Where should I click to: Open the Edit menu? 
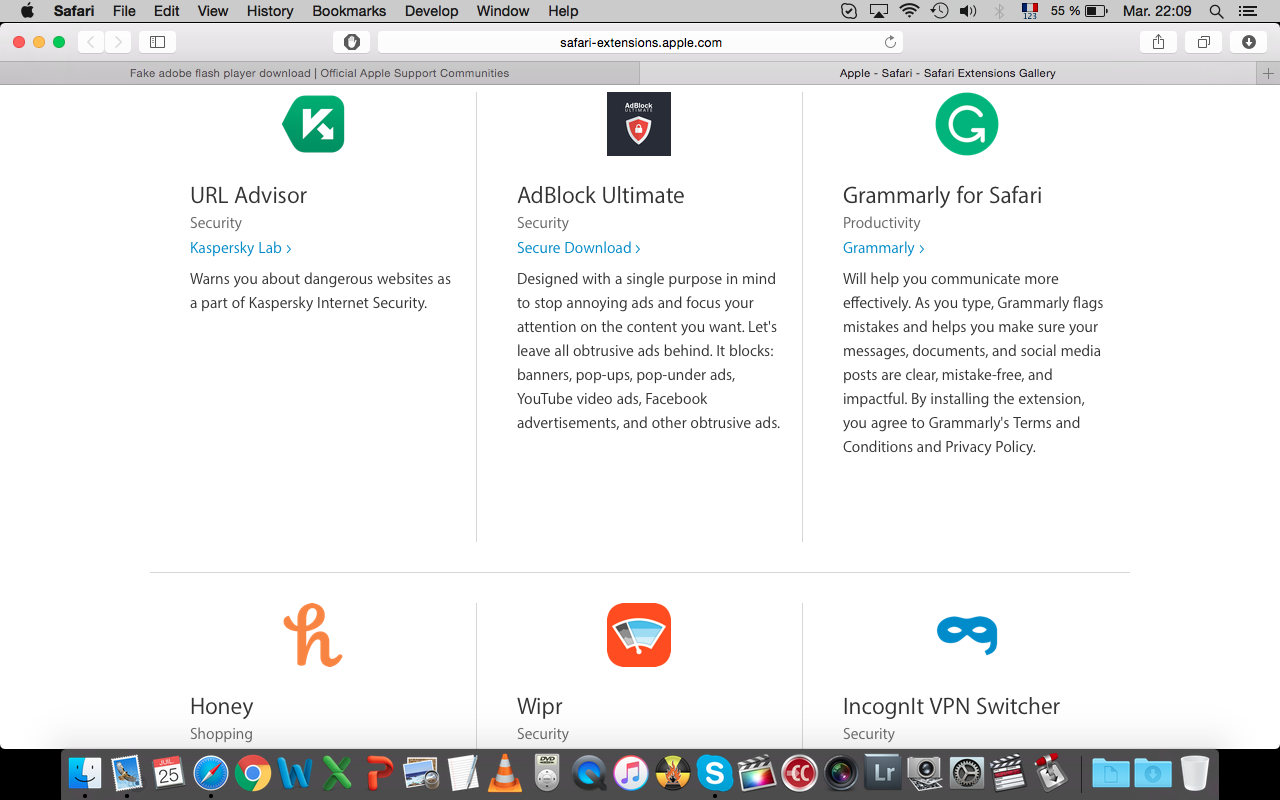(167, 11)
